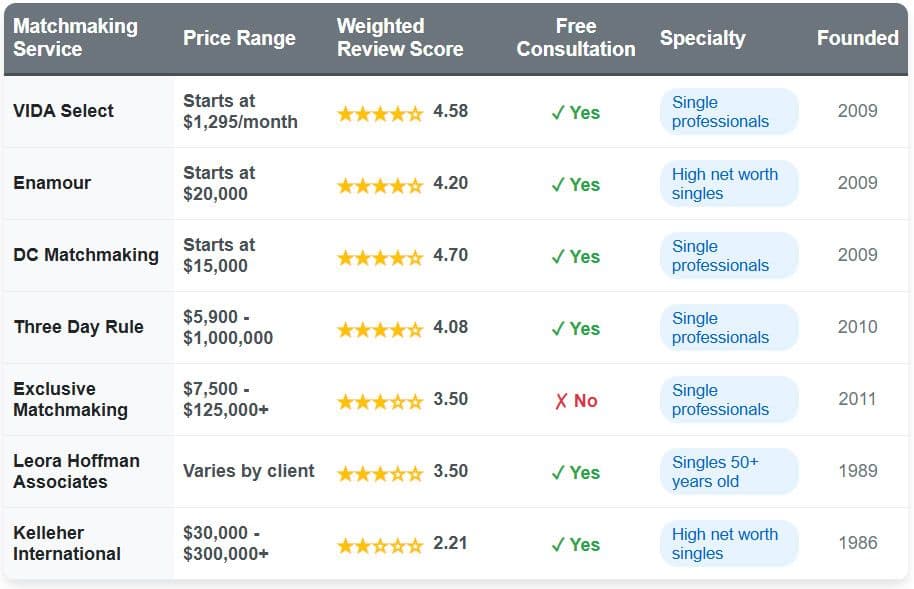Click the star rating for Three Day Rule

(x=380, y=329)
